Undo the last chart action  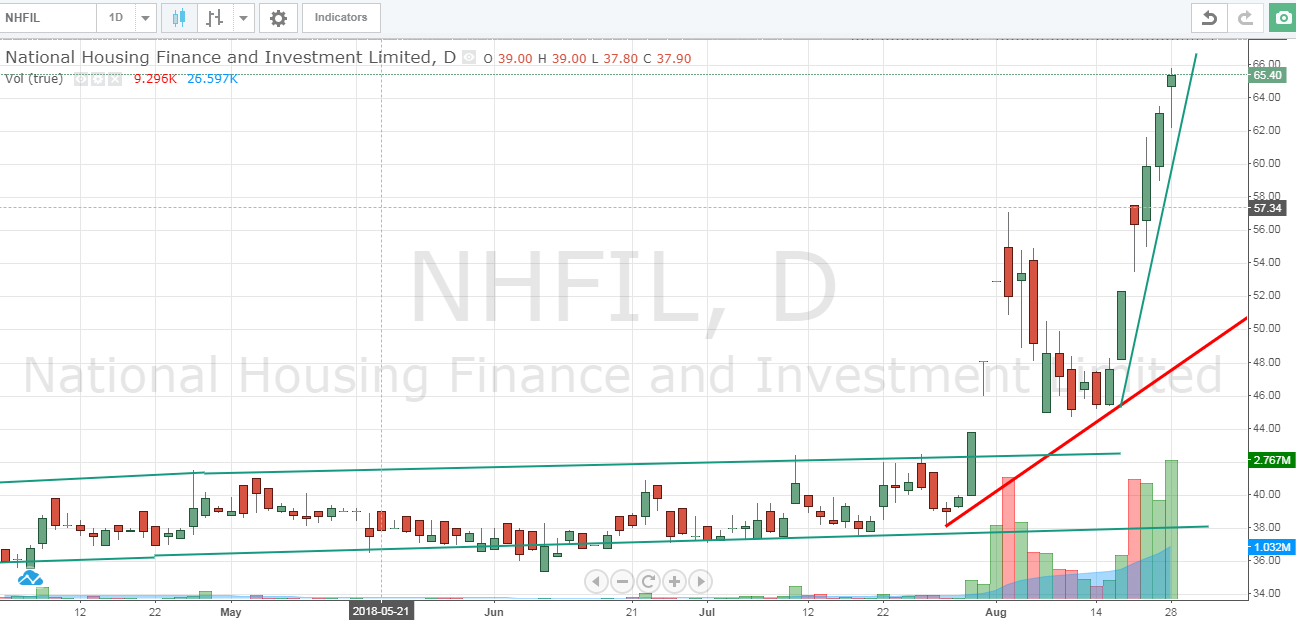pyautogui.click(x=1209, y=17)
